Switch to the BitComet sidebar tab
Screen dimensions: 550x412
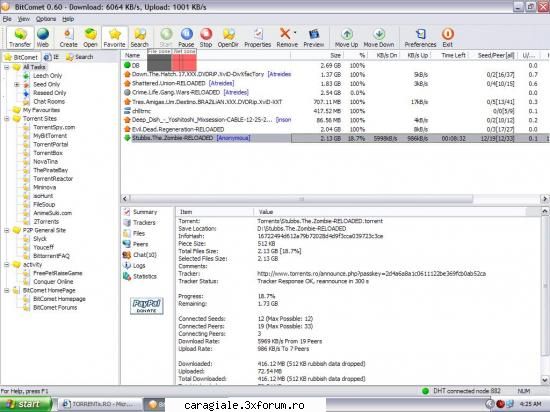point(21,57)
